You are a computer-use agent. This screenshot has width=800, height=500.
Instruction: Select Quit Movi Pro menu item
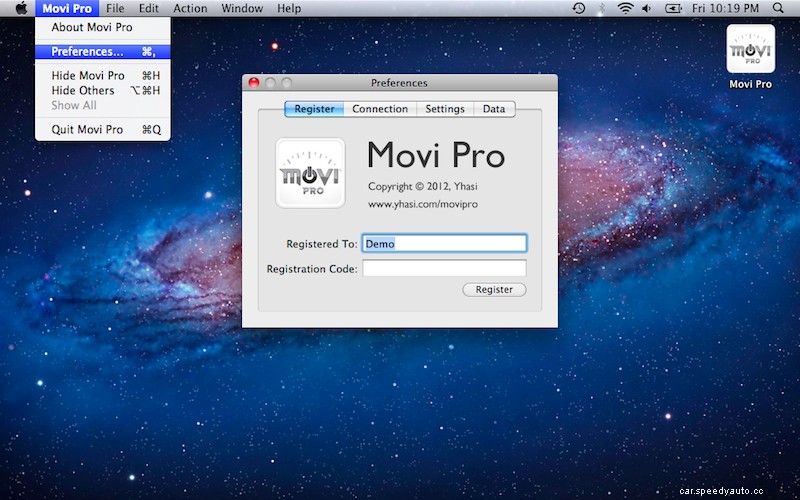(88, 129)
